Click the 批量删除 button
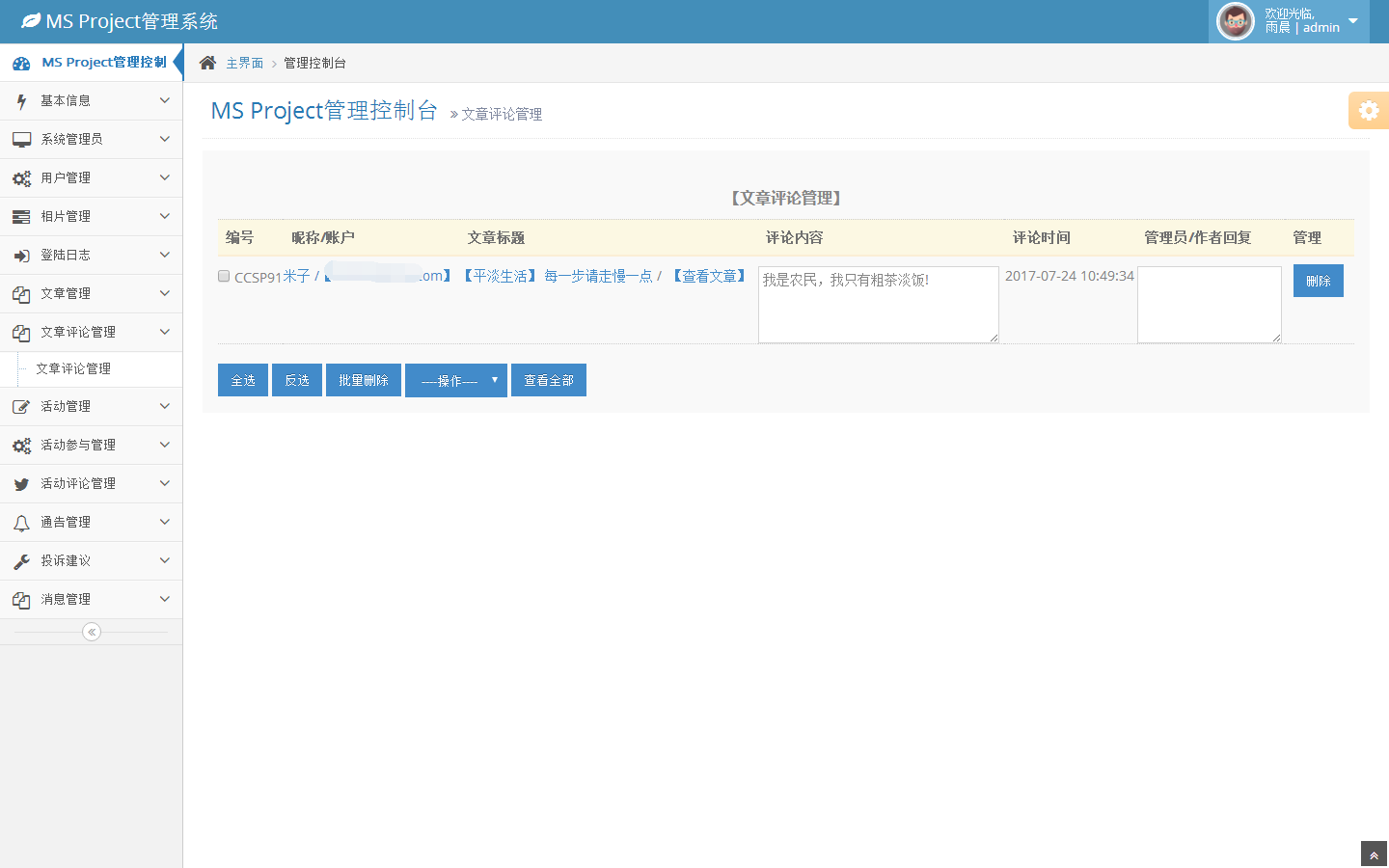The width and height of the screenshot is (1389, 868). pyautogui.click(x=364, y=380)
